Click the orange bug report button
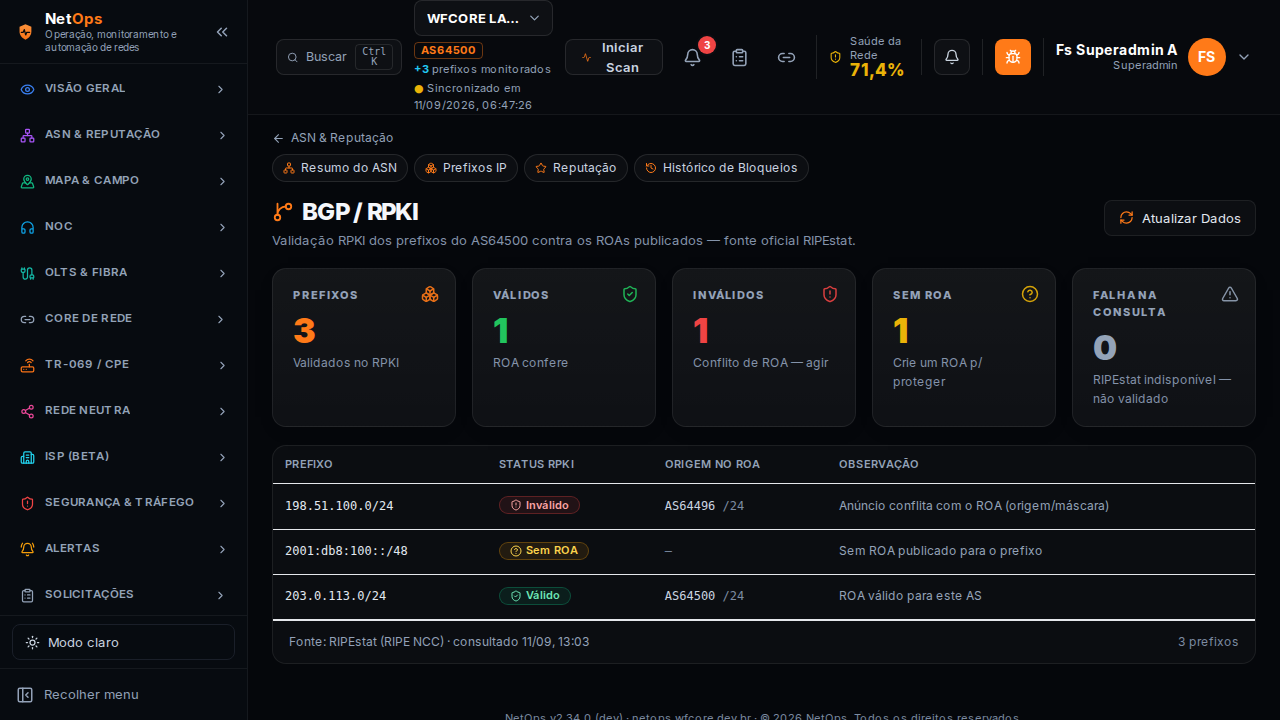 pyautogui.click(x=1013, y=57)
